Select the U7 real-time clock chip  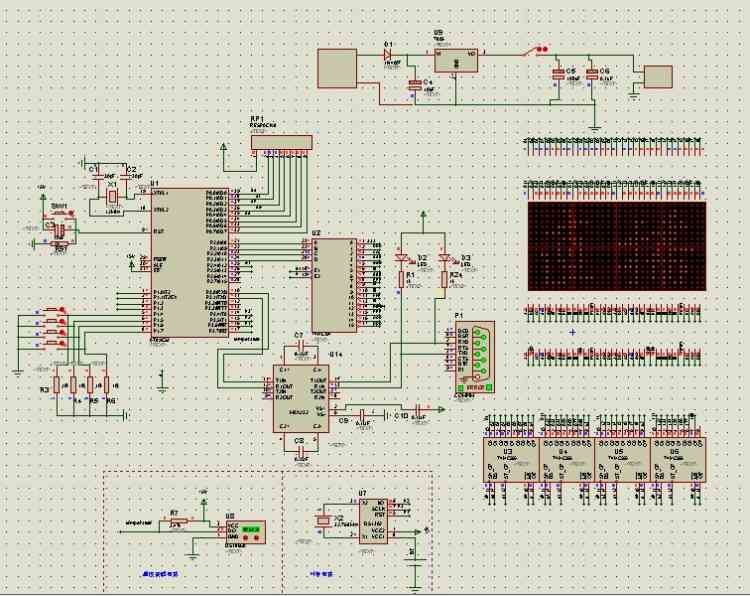[373, 521]
